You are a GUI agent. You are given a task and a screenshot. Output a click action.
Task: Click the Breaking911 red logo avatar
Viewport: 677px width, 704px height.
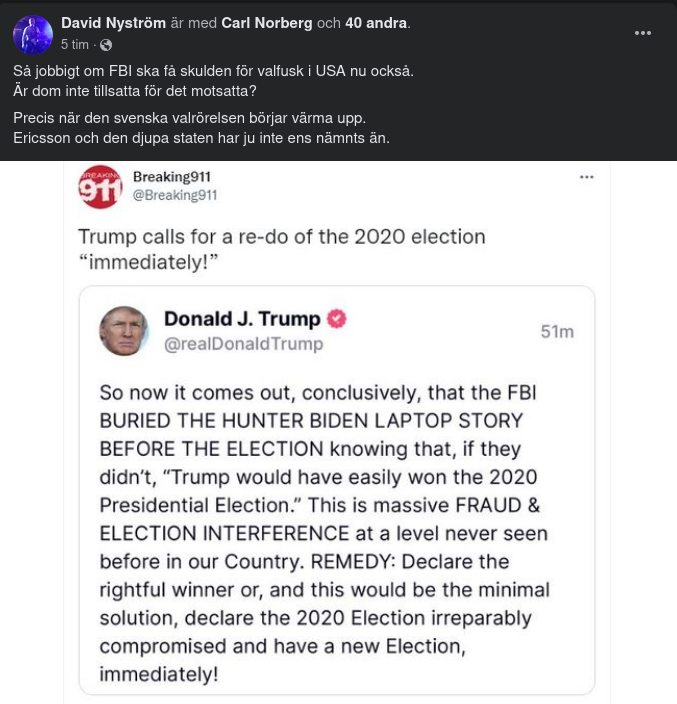100,186
